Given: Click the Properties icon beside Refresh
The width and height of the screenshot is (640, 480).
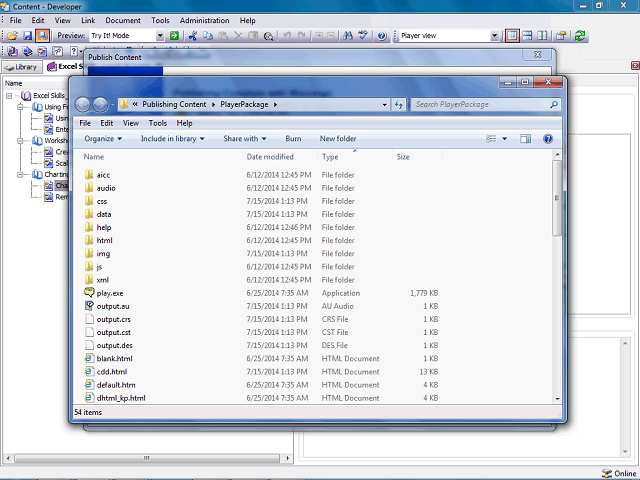Looking at the screenshot, I should pyautogui.click(x=561, y=36).
